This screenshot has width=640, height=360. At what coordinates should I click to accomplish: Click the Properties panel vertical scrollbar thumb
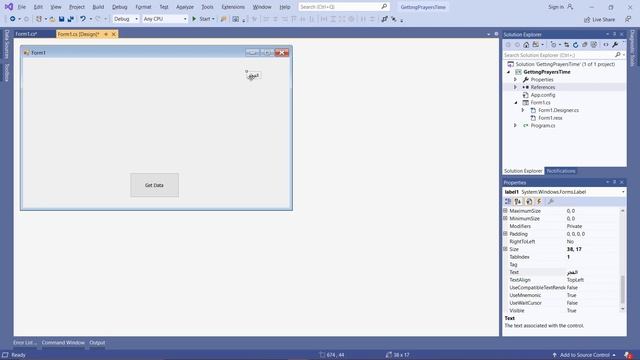click(x=622, y=289)
